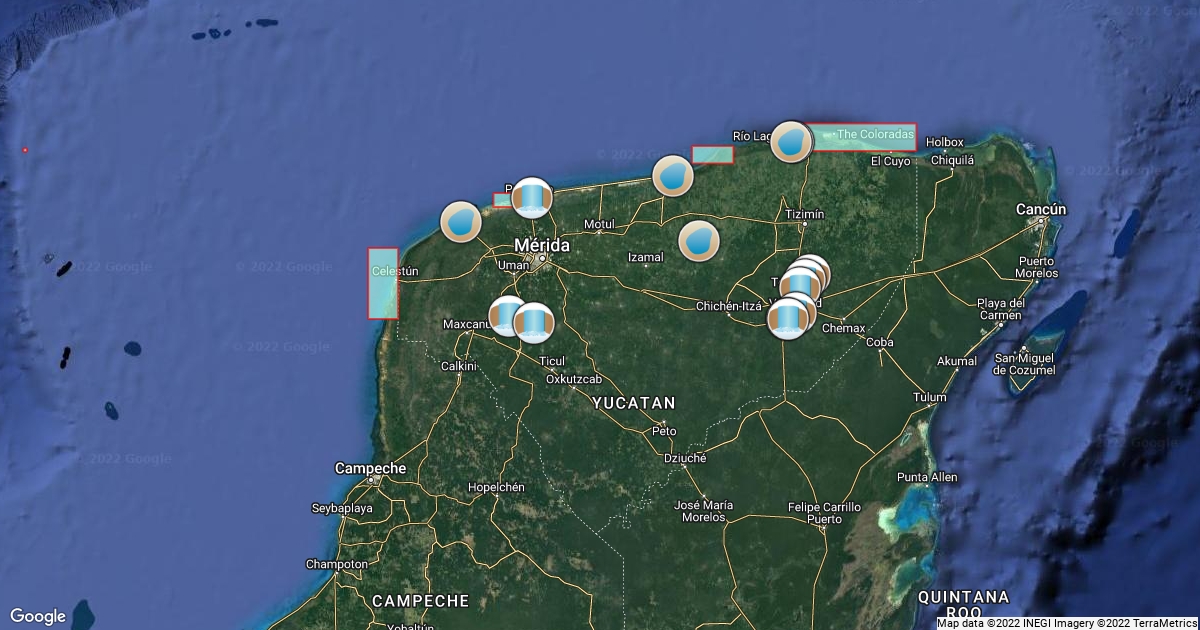Image resolution: width=1200 pixels, height=630 pixels.
Task: Click the small highlighted rectangle west of Río Lagartos
Action: click(712, 155)
